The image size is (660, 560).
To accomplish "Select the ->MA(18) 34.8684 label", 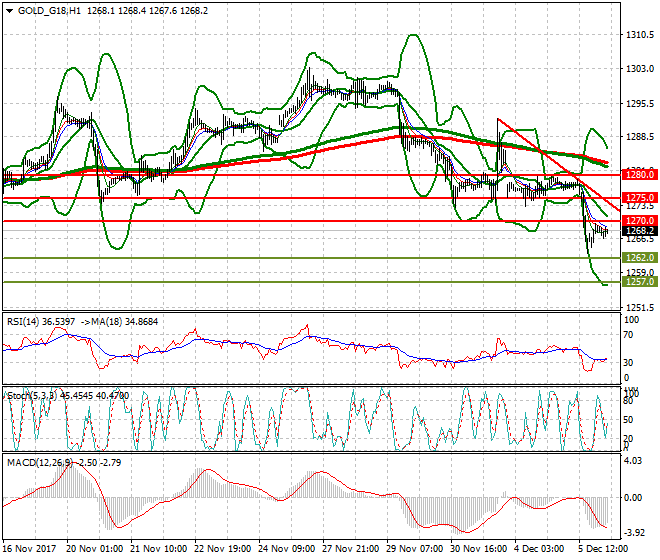I will [119, 322].
